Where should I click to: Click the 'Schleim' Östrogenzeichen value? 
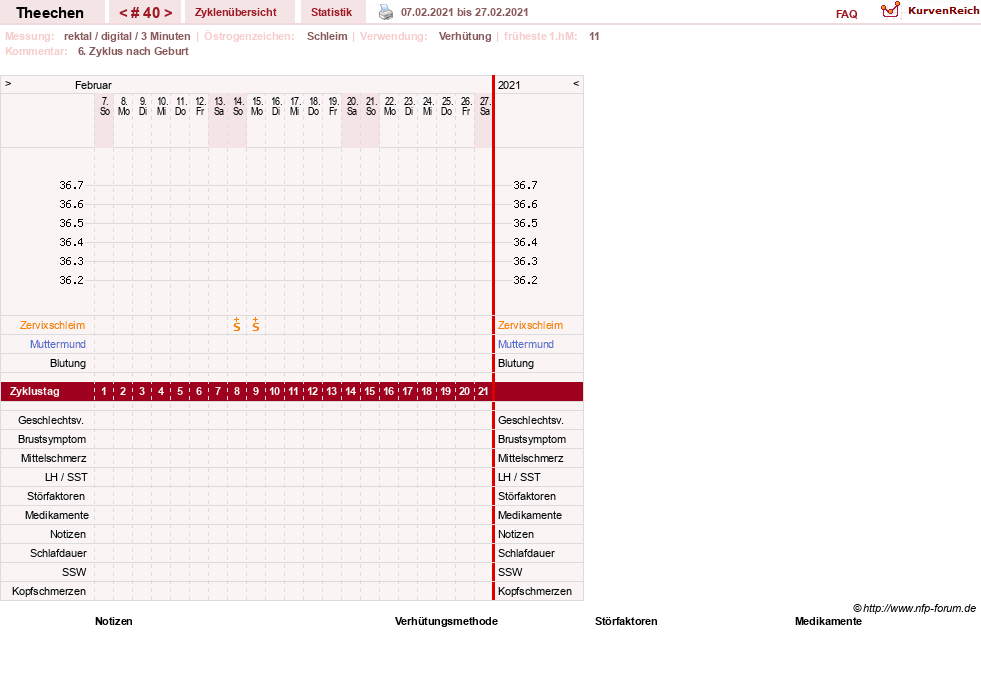pos(327,36)
